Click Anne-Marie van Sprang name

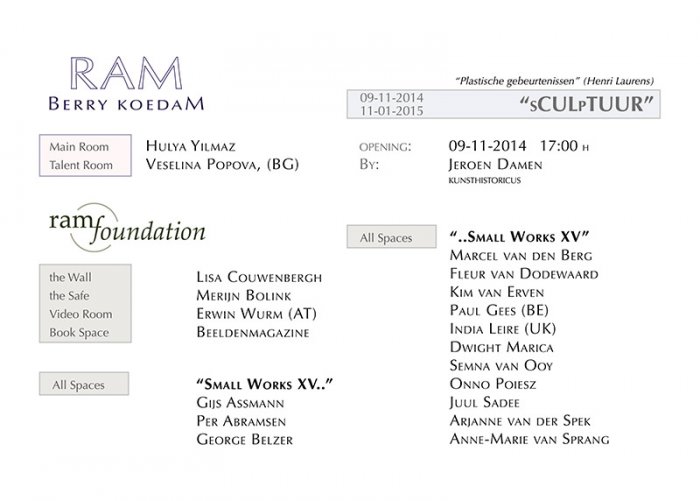click(x=529, y=439)
